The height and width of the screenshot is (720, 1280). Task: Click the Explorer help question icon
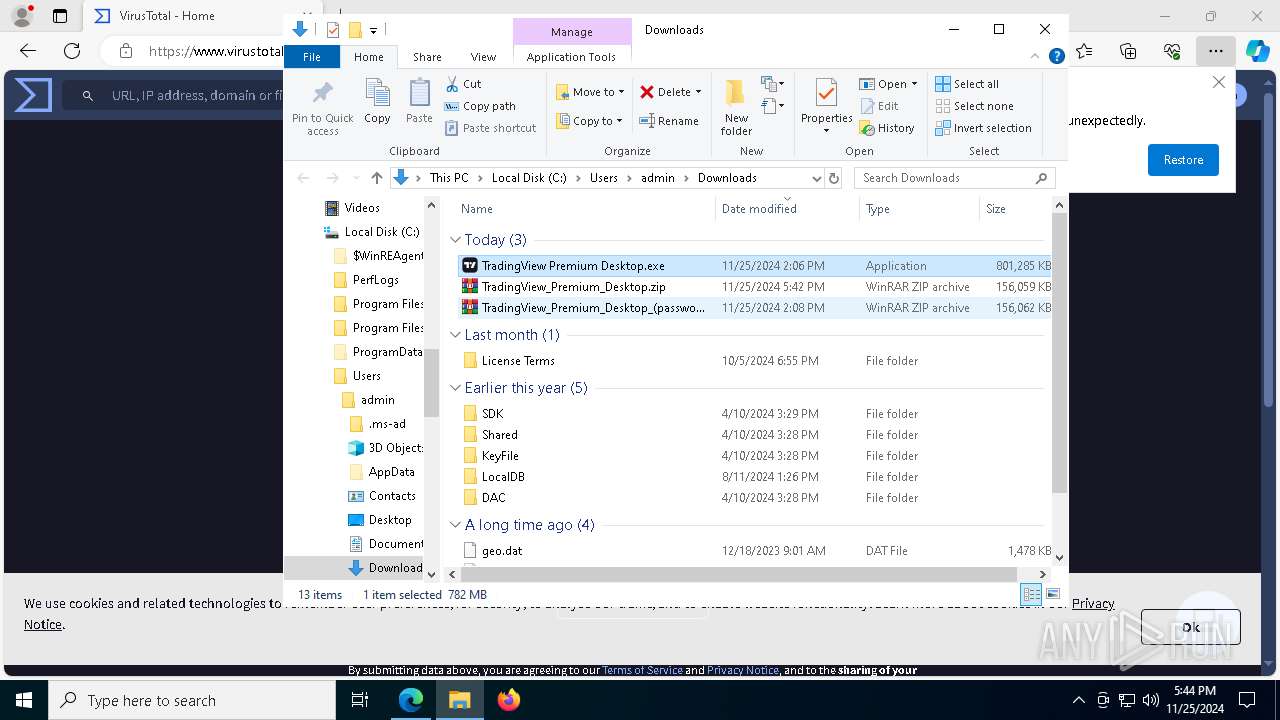tap(1056, 57)
